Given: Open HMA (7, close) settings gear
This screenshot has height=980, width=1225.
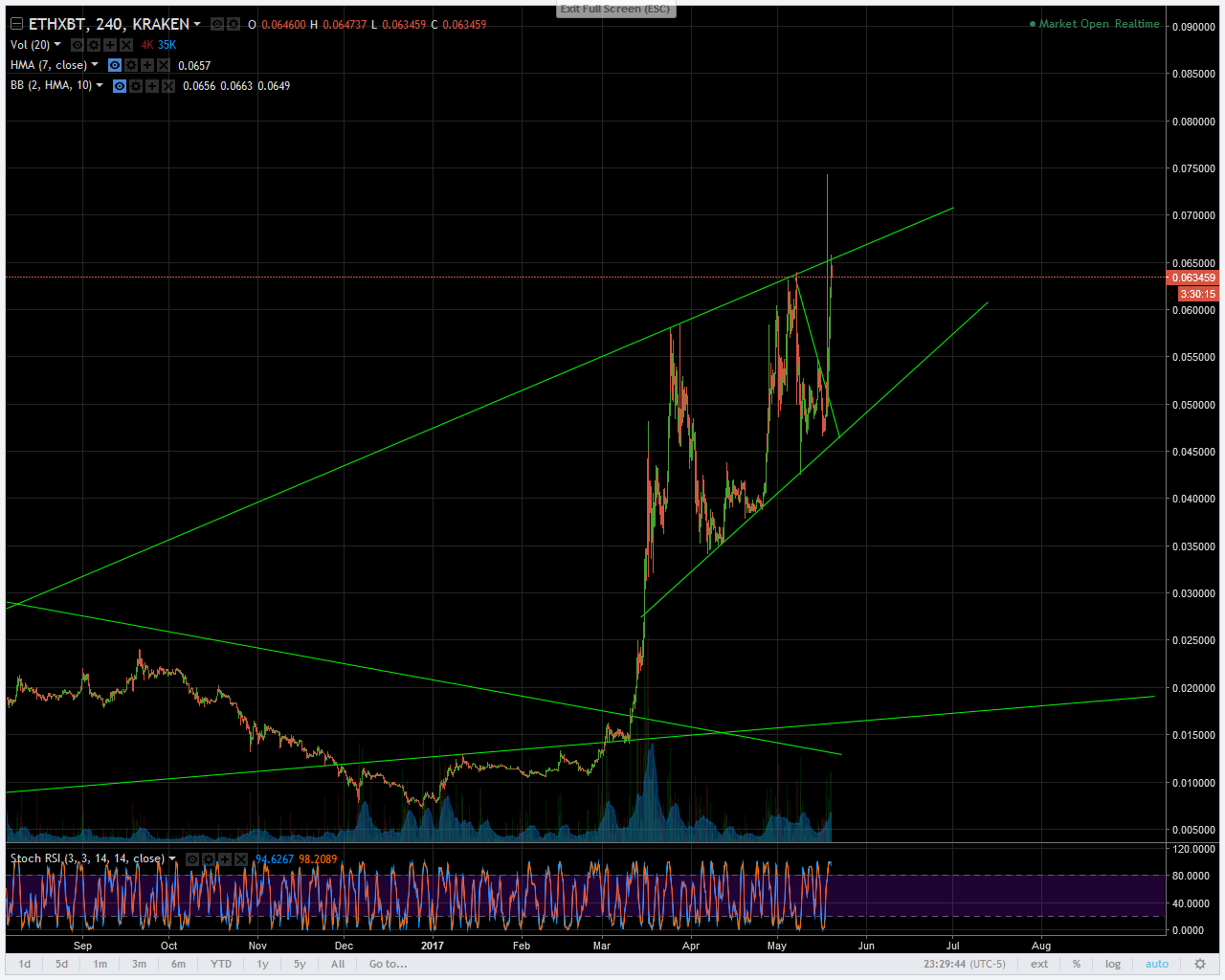Looking at the screenshot, I should point(131,65).
